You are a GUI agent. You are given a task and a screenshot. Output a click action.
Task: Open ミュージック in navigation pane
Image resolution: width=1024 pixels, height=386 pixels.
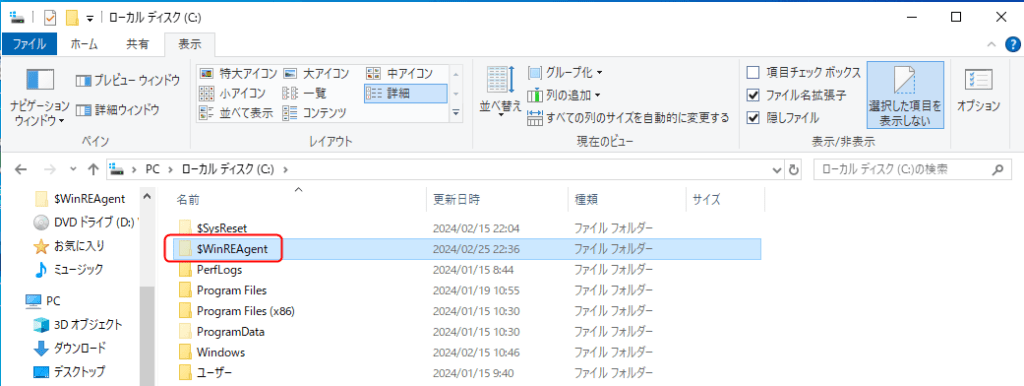(x=69, y=269)
